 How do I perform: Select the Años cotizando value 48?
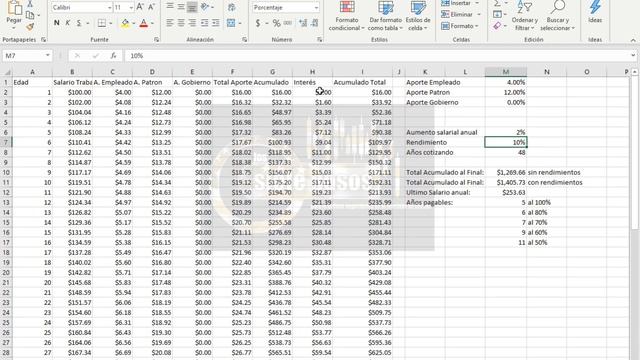point(506,152)
